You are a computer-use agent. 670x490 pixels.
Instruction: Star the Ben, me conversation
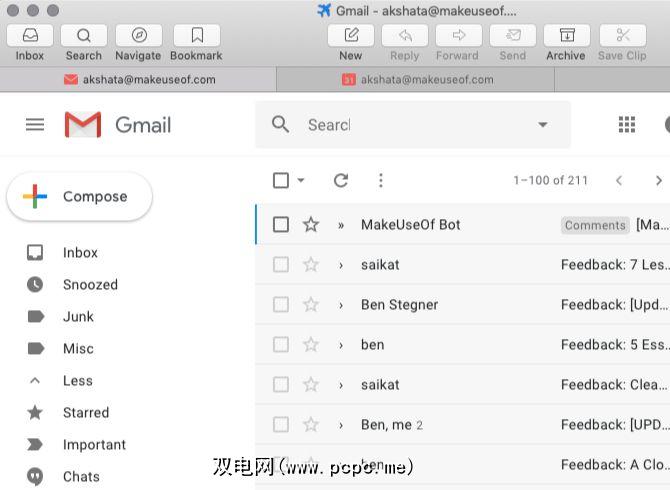pyautogui.click(x=311, y=425)
